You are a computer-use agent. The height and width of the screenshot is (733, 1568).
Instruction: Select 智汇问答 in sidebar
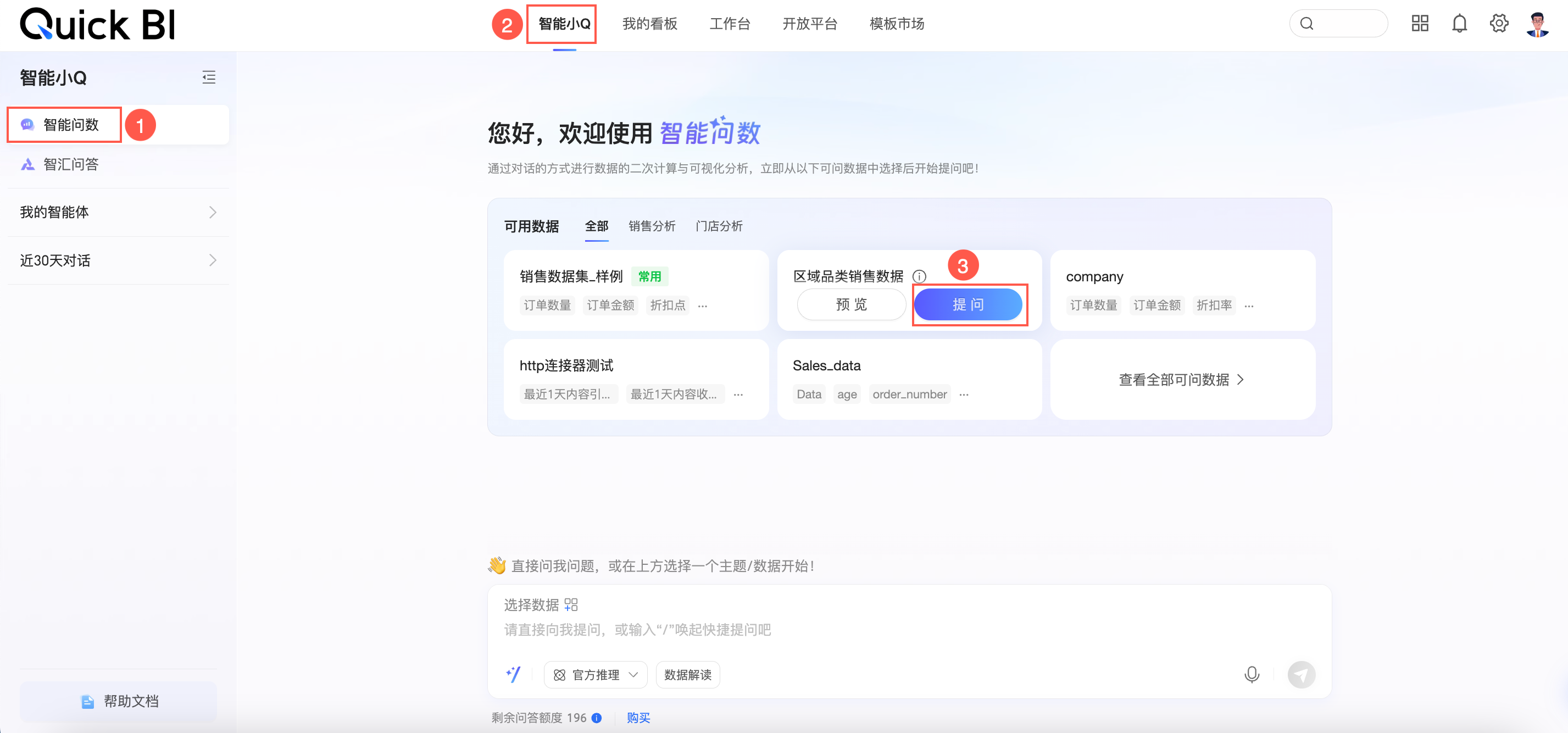tap(118, 164)
